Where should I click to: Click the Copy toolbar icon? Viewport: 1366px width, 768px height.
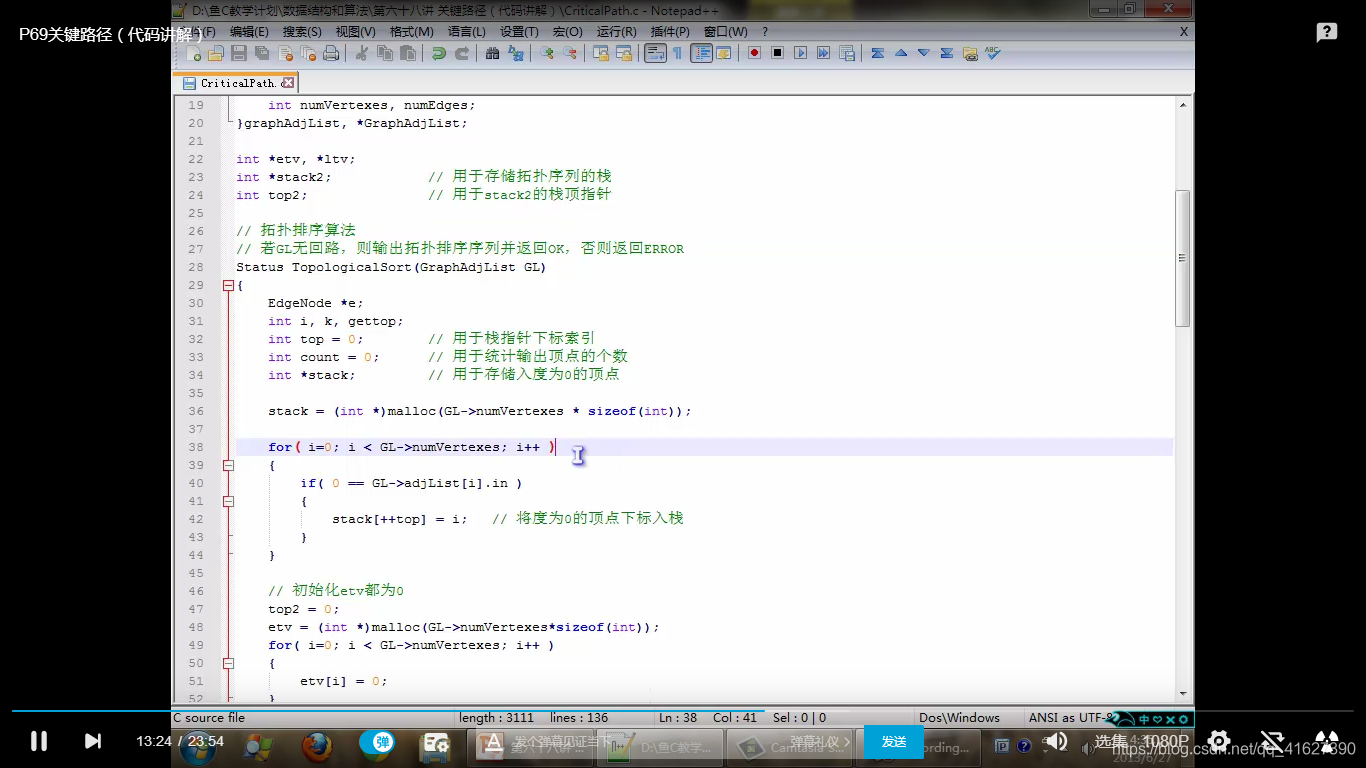coord(385,53)
